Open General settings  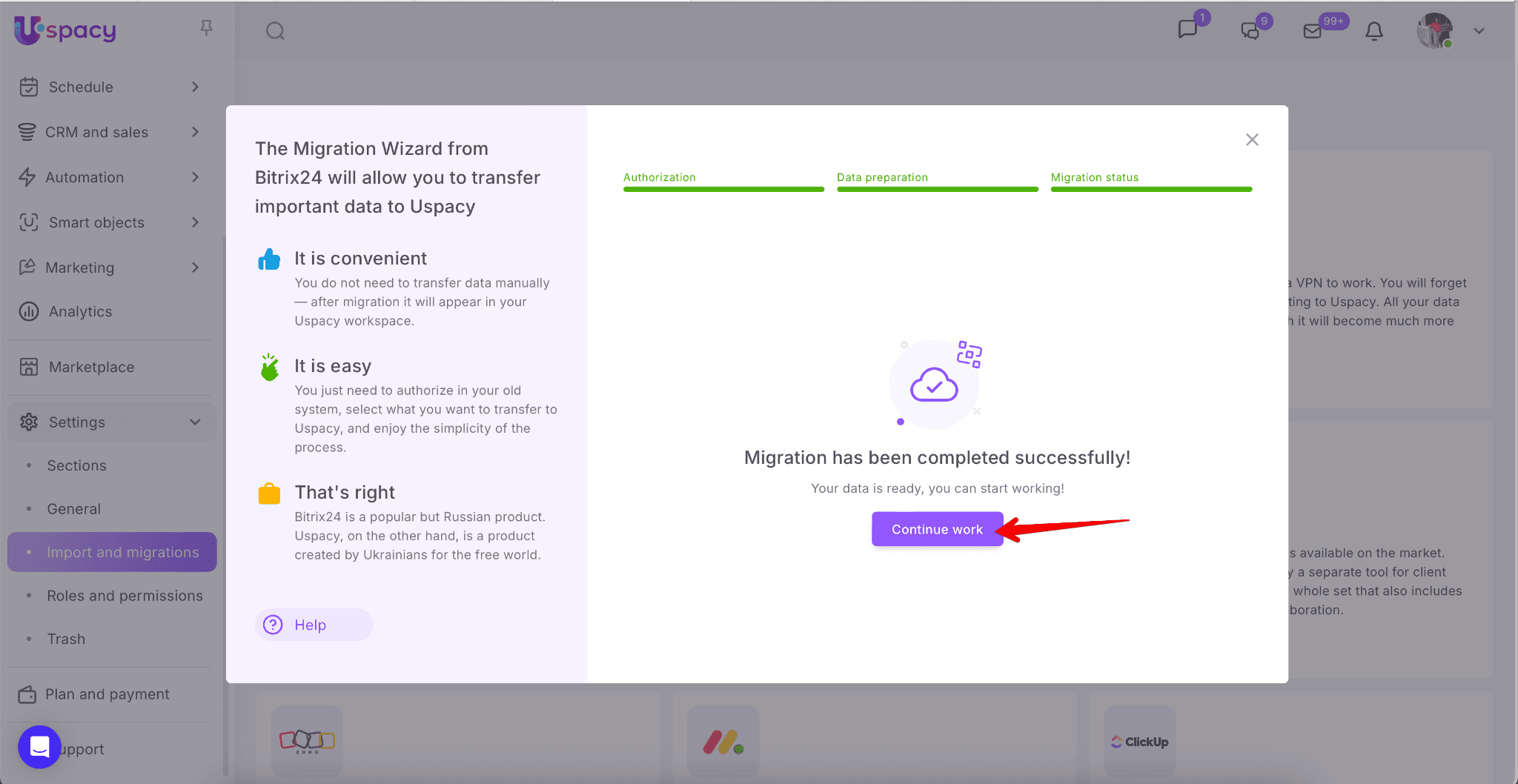point(74,509)
